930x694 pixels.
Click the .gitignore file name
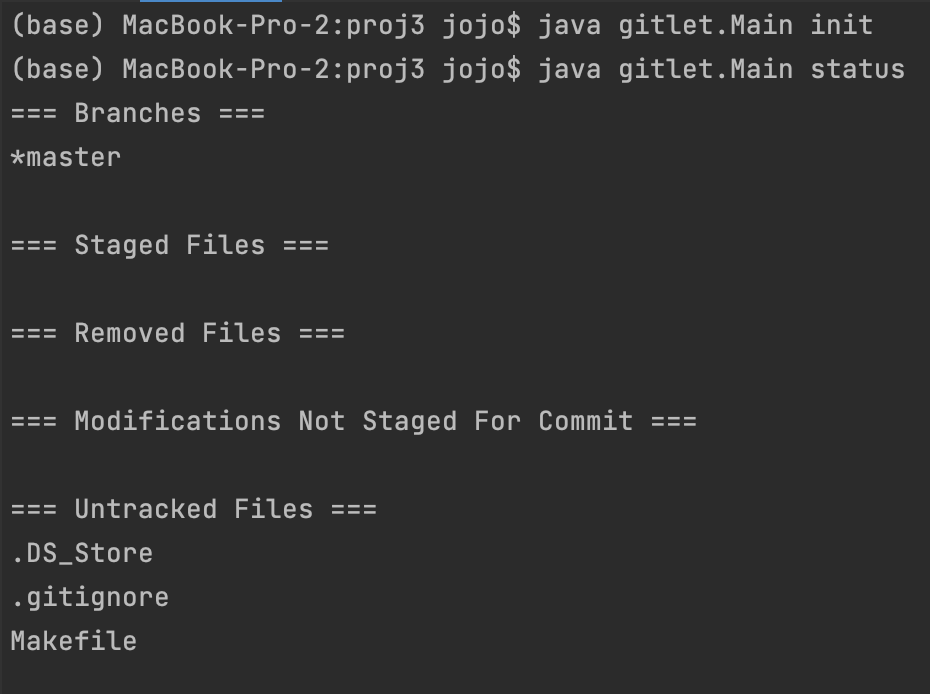[x=90, y=597]
